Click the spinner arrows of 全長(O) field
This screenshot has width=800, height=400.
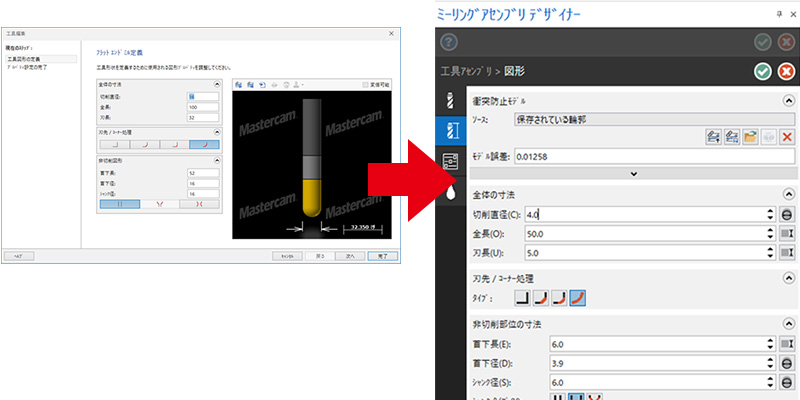769,233
